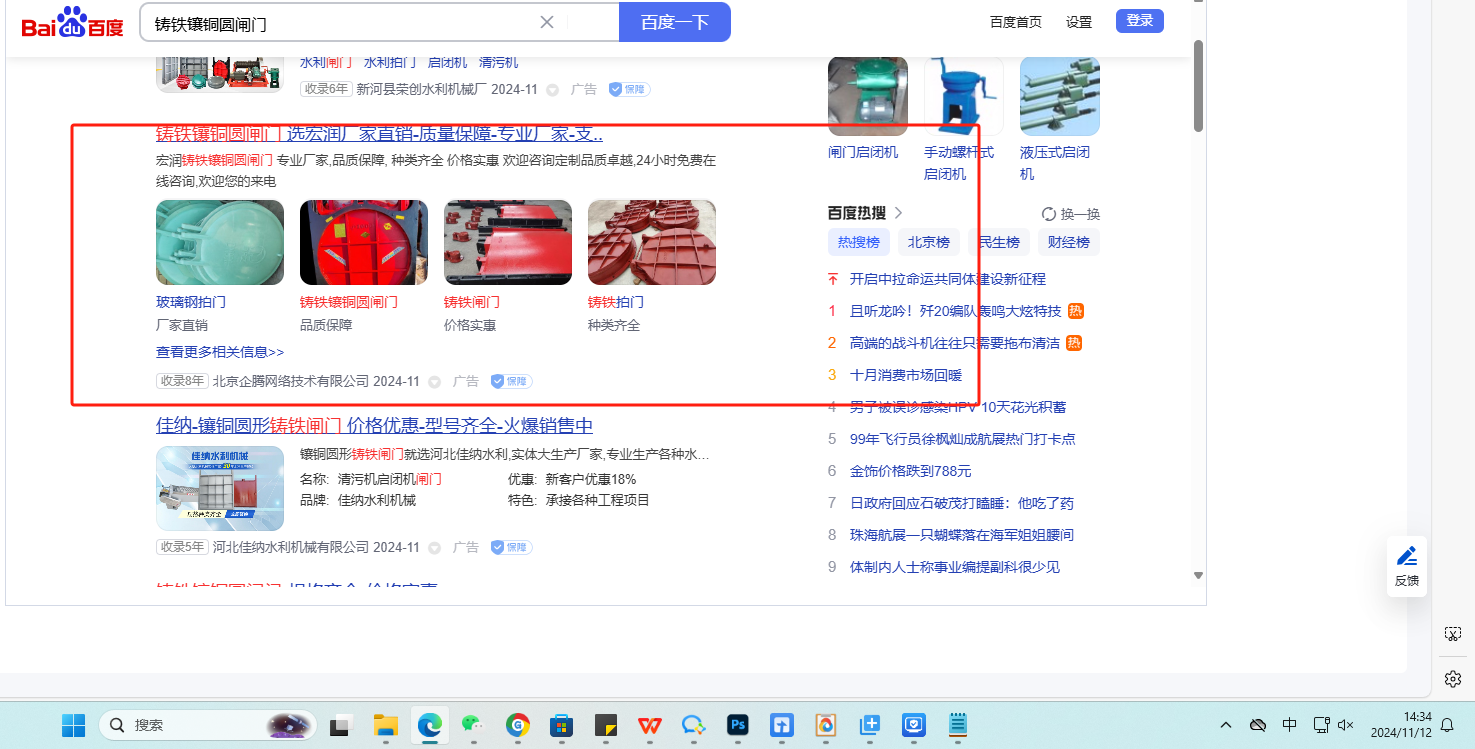Show hidden system tray icons
The width and height of the screenshot is (1475, 749).
pyautogui.click(x=1226, y=725)
